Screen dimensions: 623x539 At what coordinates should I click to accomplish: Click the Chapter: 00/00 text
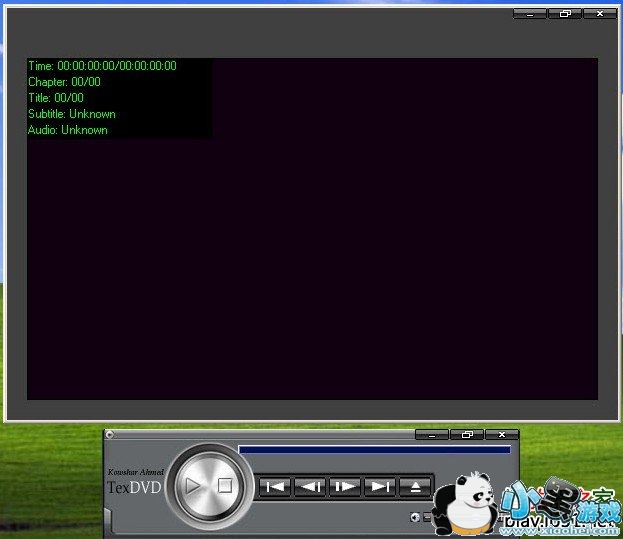pyautogui.click(x=64, y=82)
